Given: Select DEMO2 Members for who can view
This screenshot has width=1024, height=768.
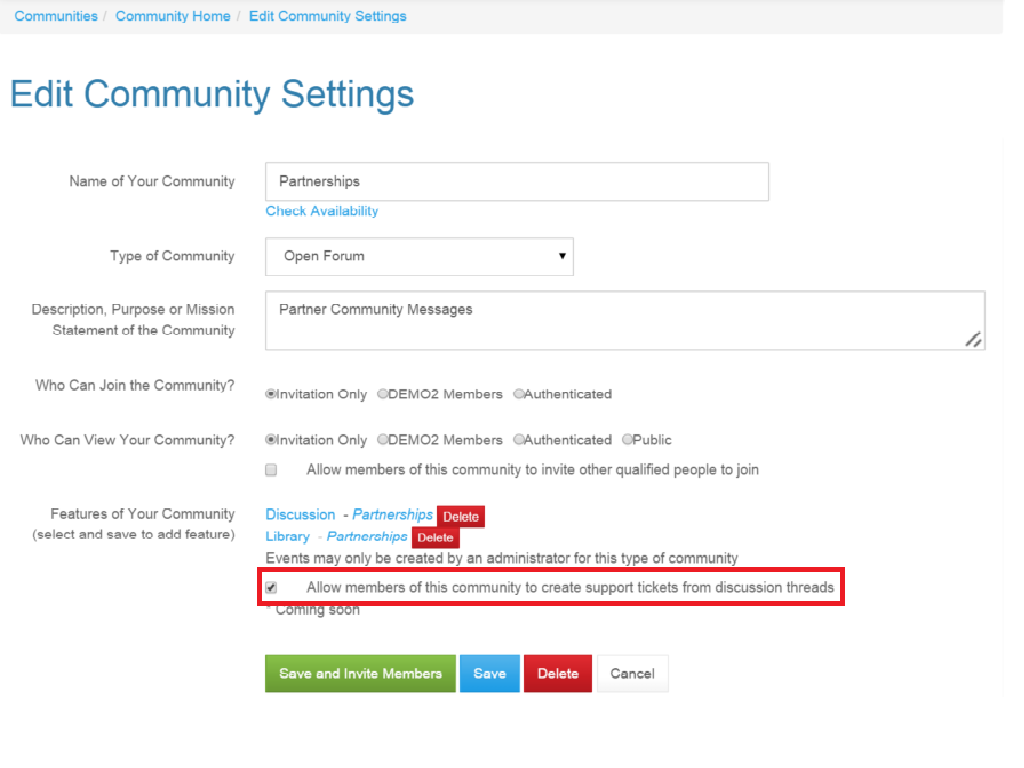Looking at the screenshot, I should click(x=382, y=440).
